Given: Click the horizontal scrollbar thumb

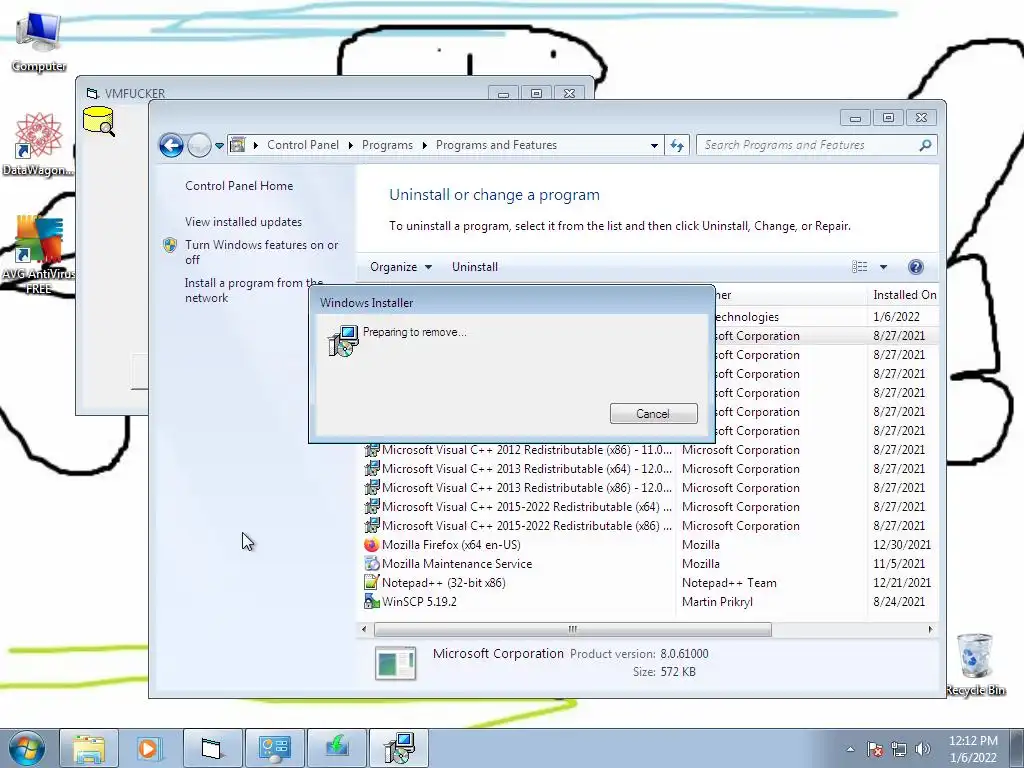Looking at the screenshot, I should coord(573,630).
